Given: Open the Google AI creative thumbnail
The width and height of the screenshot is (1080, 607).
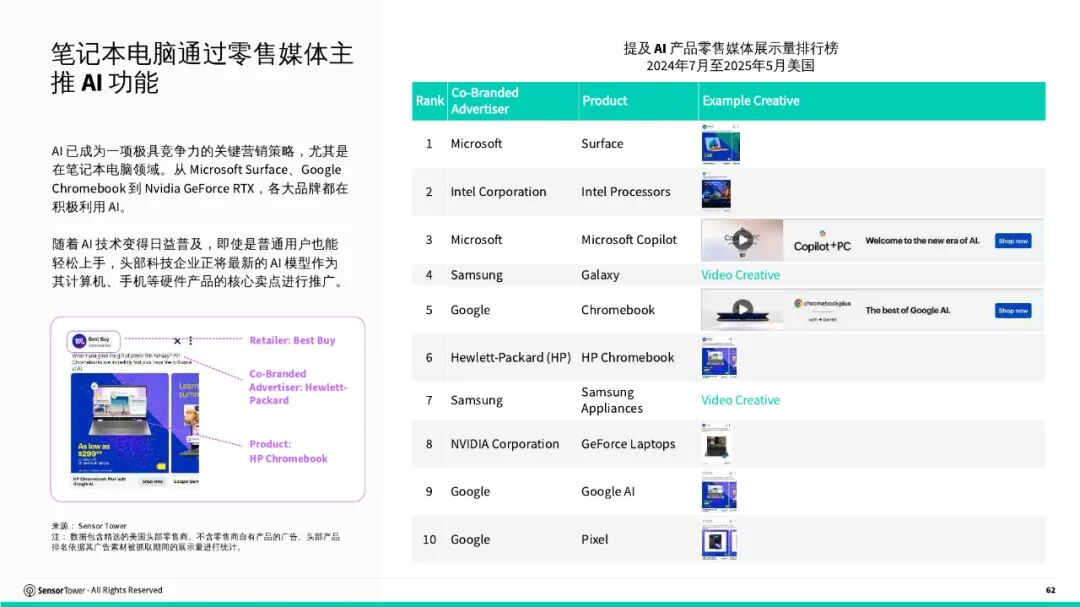Looking at the screenshot, I should [x=719, y=492].
